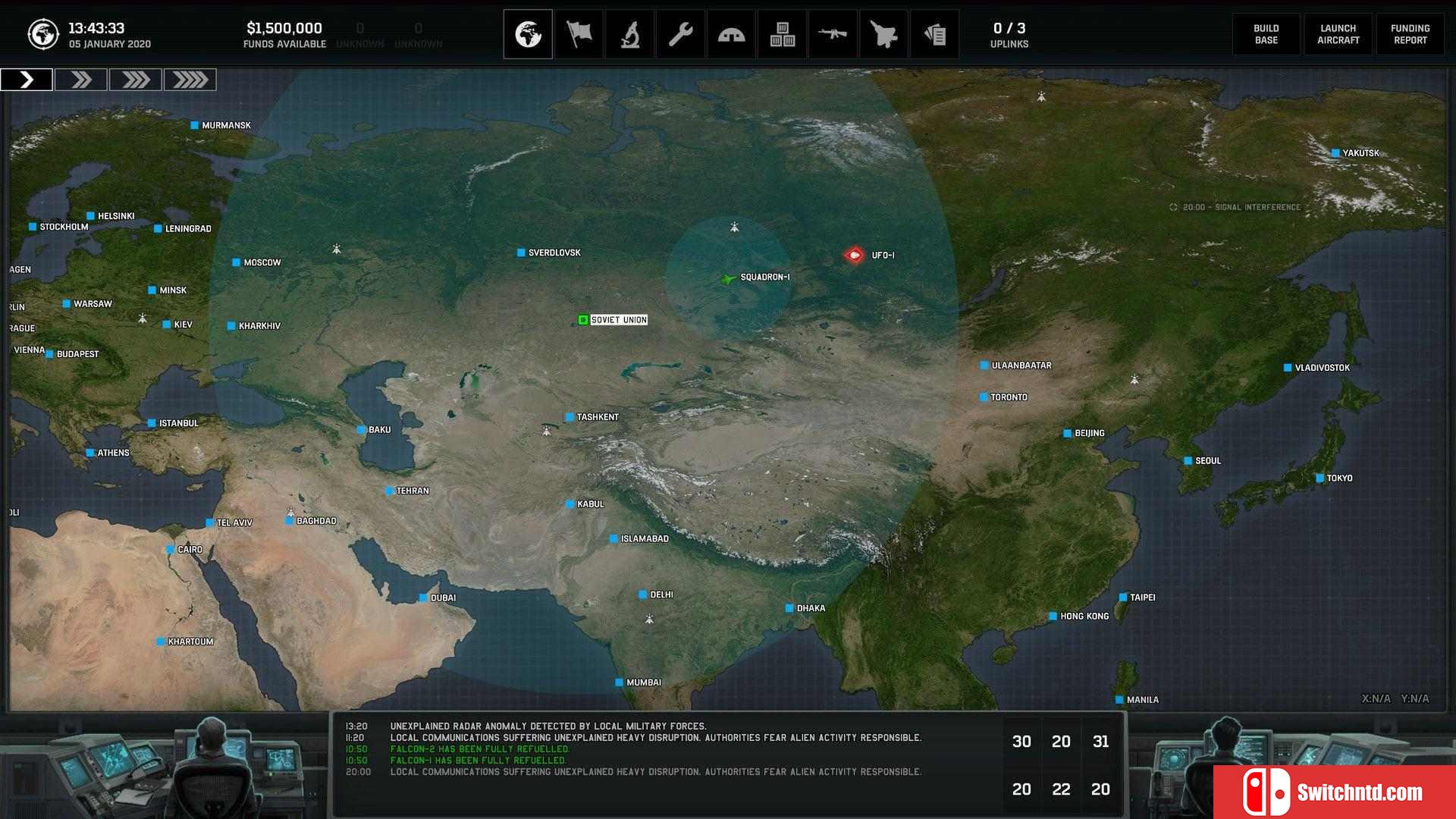Click the aircraft marker near Baghdad

290,513
